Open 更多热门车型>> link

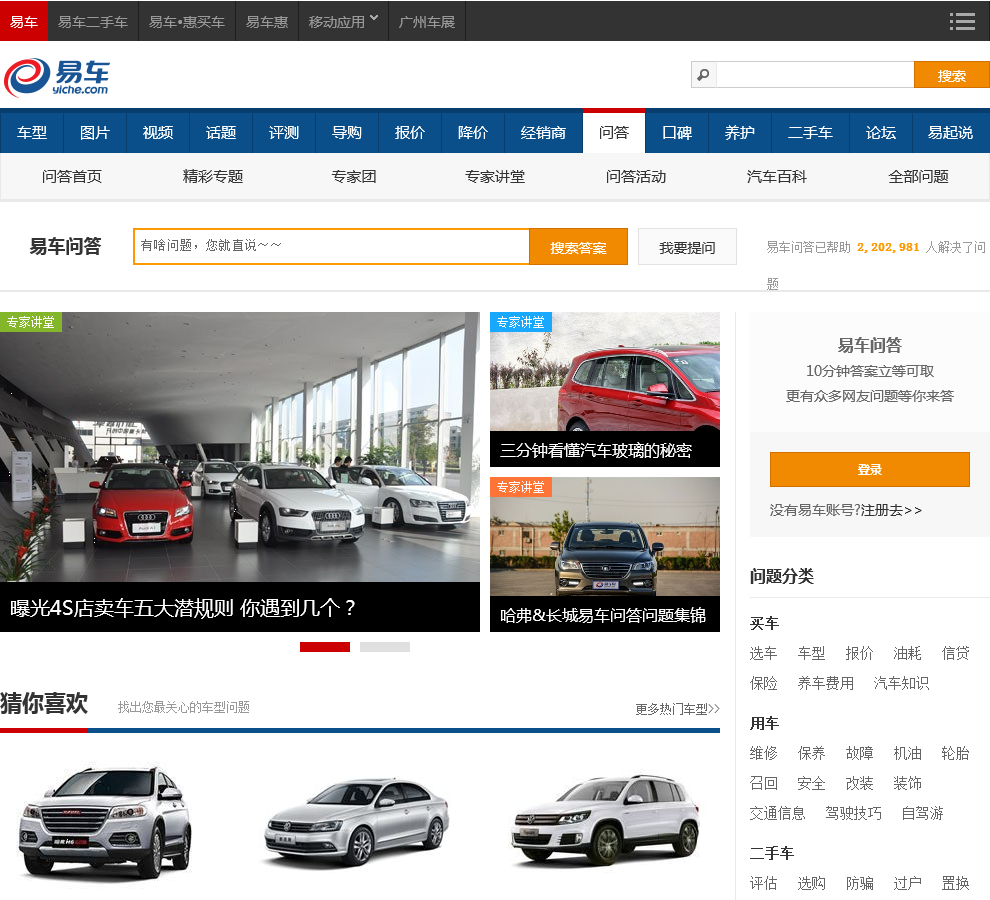tap(677, 709)
